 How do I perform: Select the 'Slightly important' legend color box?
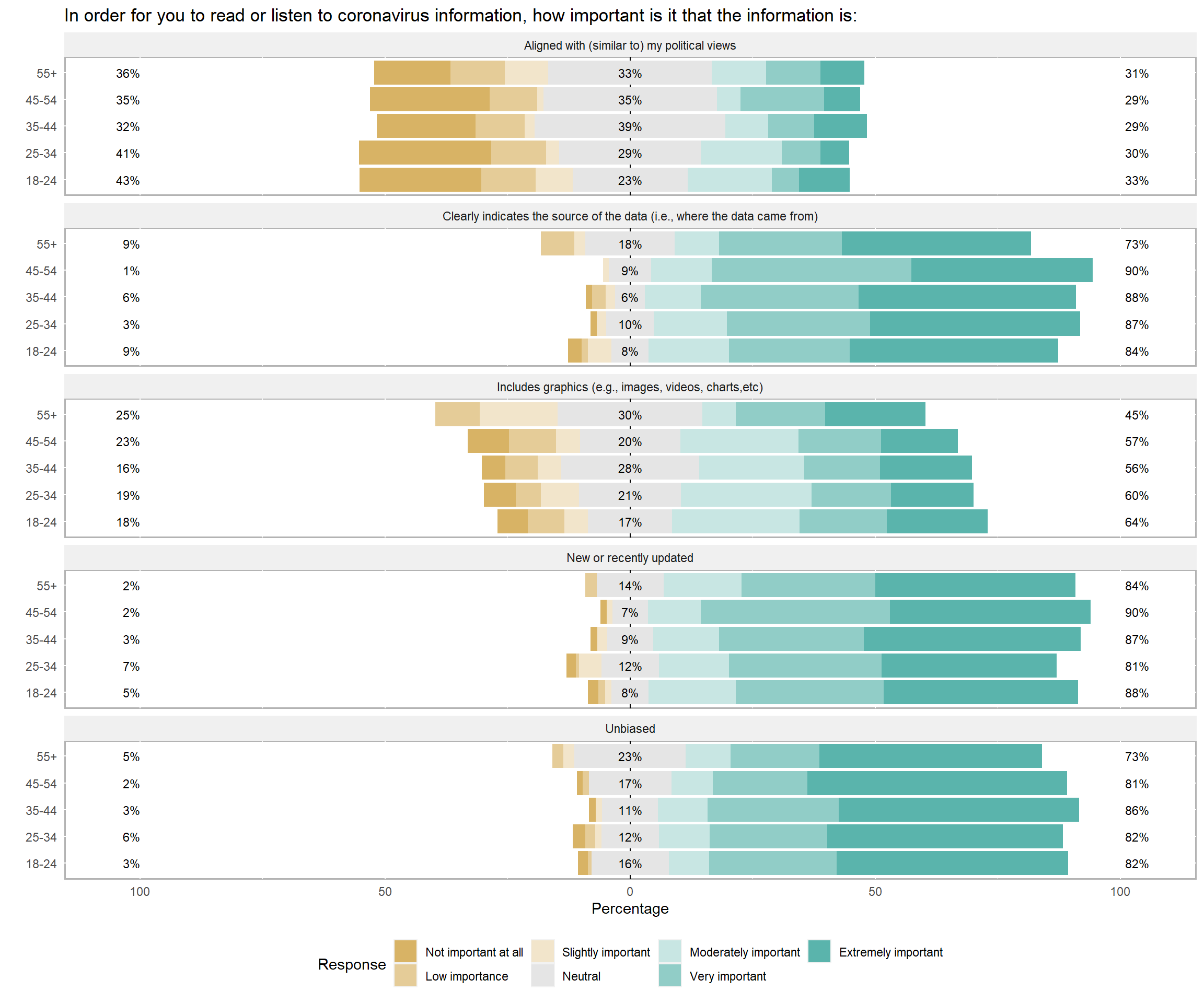542,951
